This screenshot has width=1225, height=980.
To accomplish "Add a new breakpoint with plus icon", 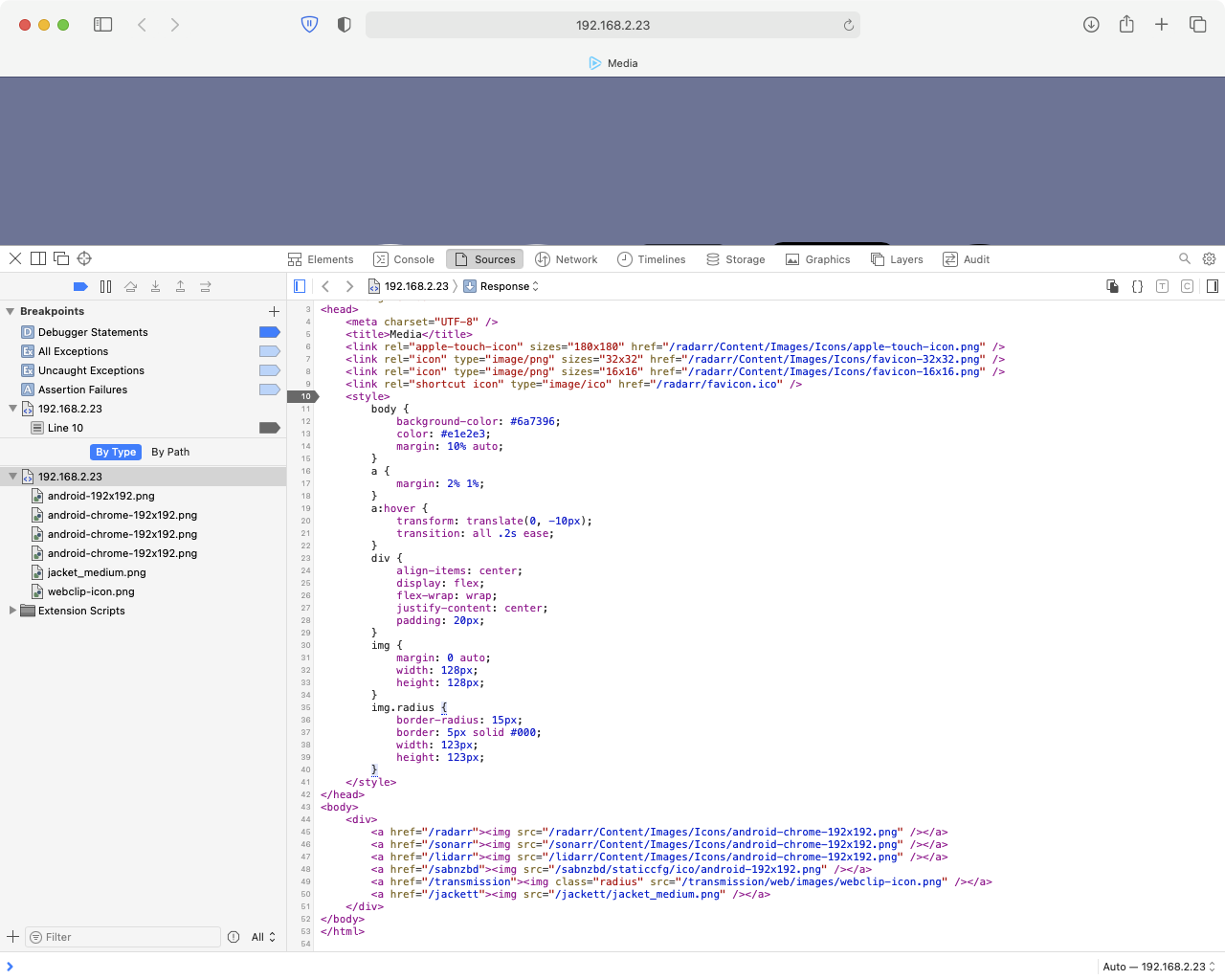I will (x=274, y=311).
